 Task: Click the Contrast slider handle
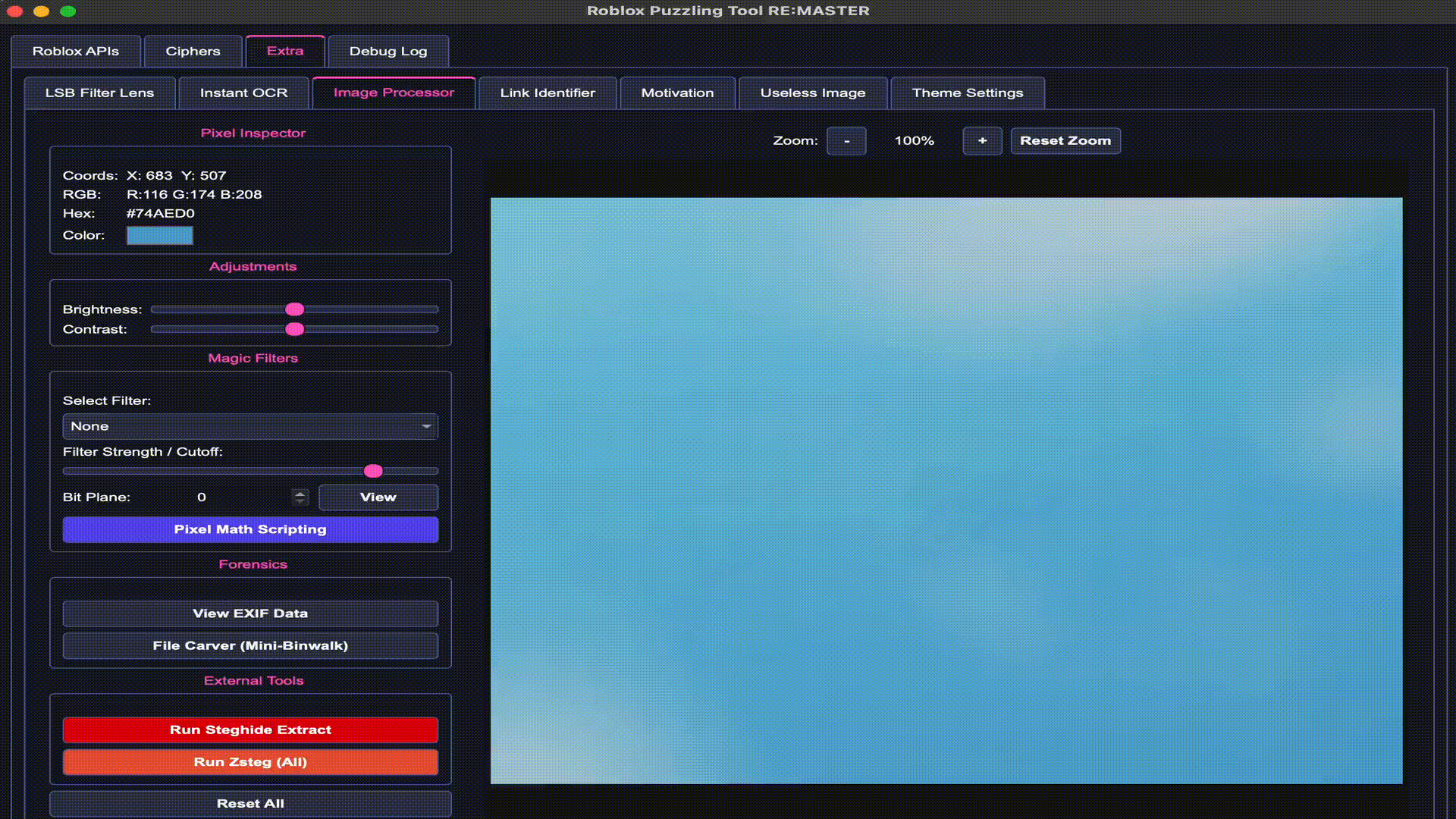[294, 329]
